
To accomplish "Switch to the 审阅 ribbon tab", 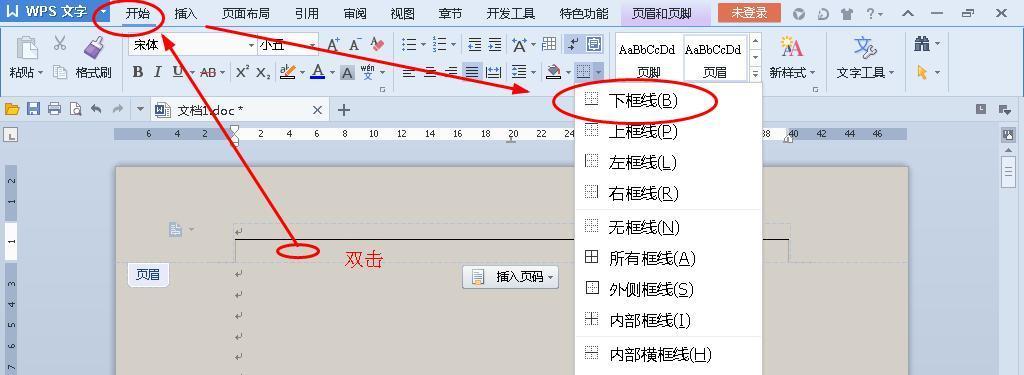I will click(355, 14).
